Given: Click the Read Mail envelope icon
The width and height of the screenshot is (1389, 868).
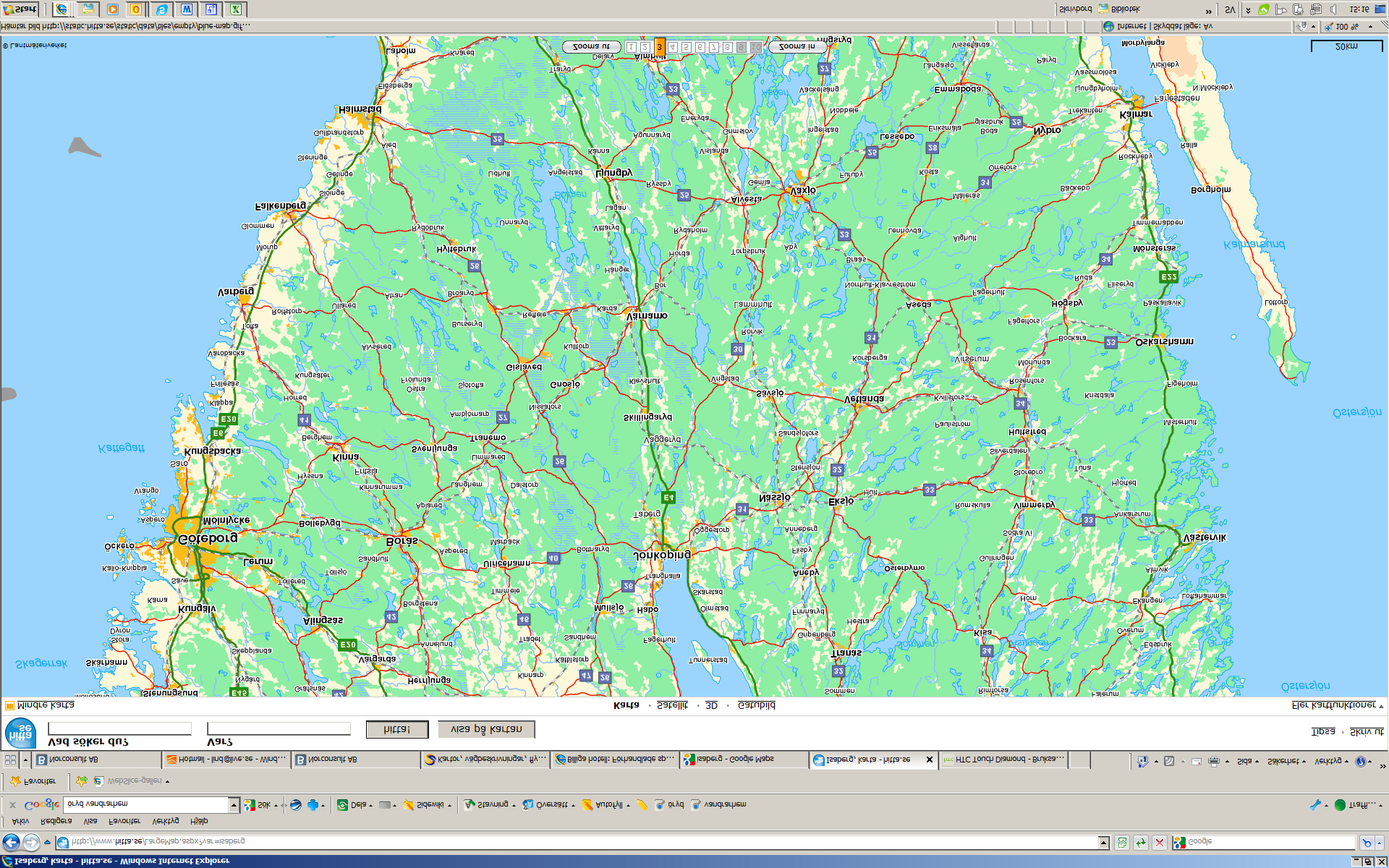Looking at the screenshot, I should pyautogui.click(x=1197, y=761).
